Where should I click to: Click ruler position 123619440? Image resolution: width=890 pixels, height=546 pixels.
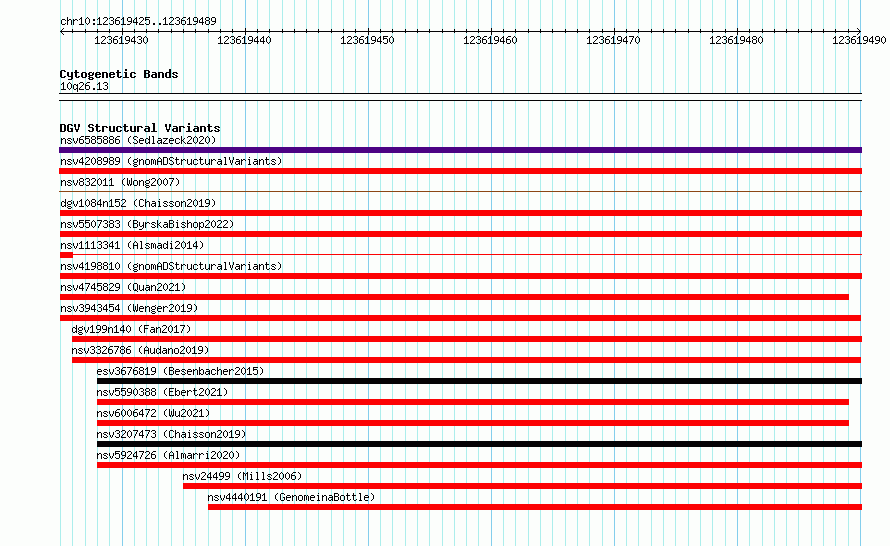point(244,40)
